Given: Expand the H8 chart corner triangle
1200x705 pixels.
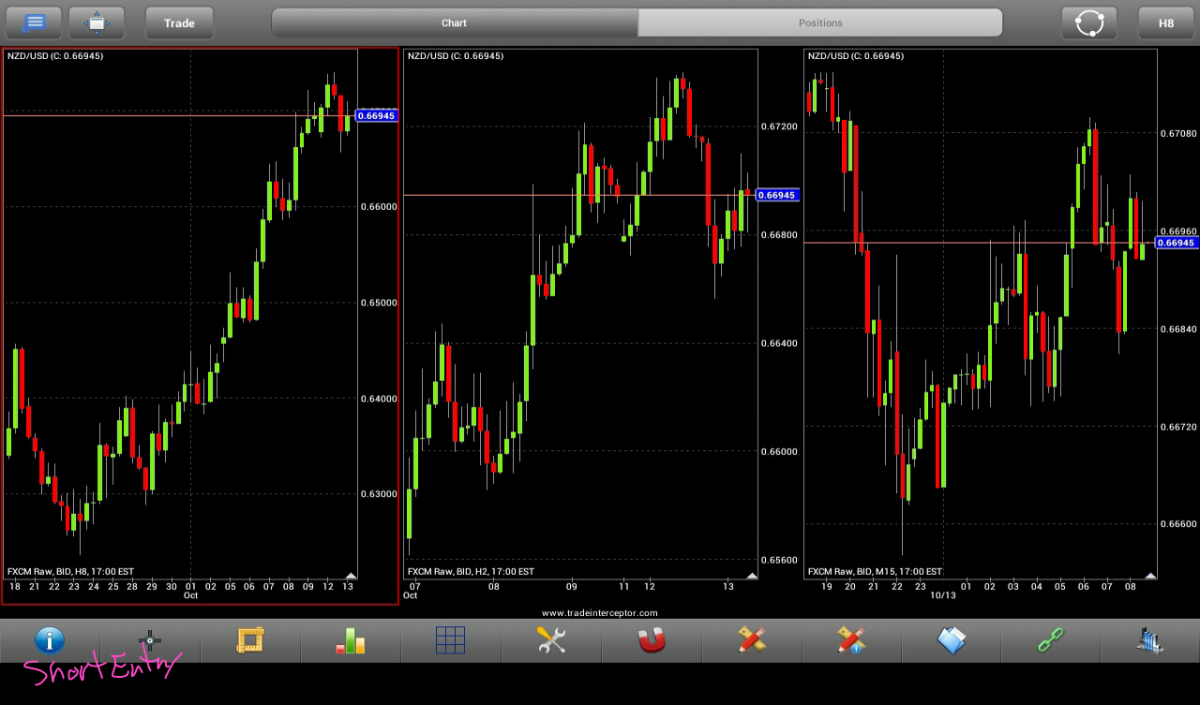Looking at the screenshot, I should (350, 575).
